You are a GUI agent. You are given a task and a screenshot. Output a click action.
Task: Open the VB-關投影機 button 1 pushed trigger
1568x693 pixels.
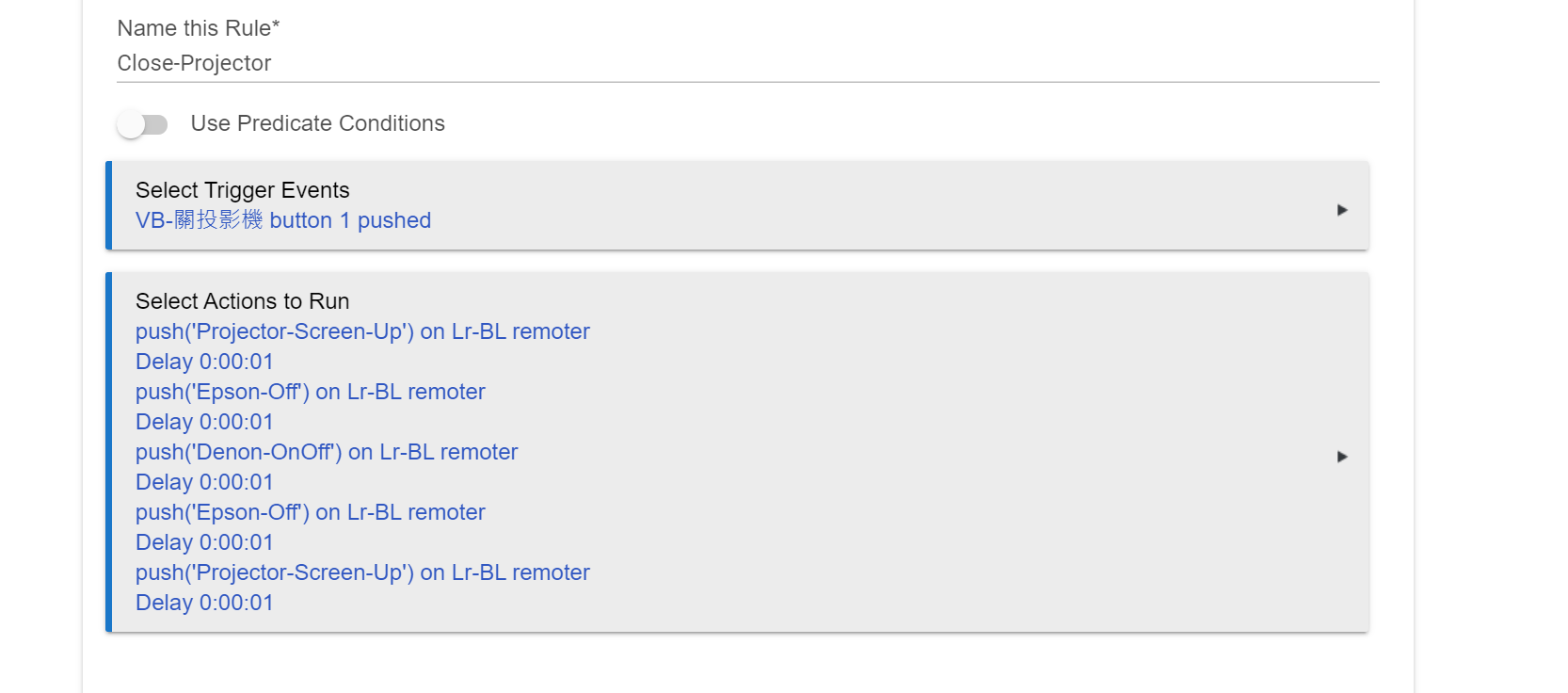[283, 220]
